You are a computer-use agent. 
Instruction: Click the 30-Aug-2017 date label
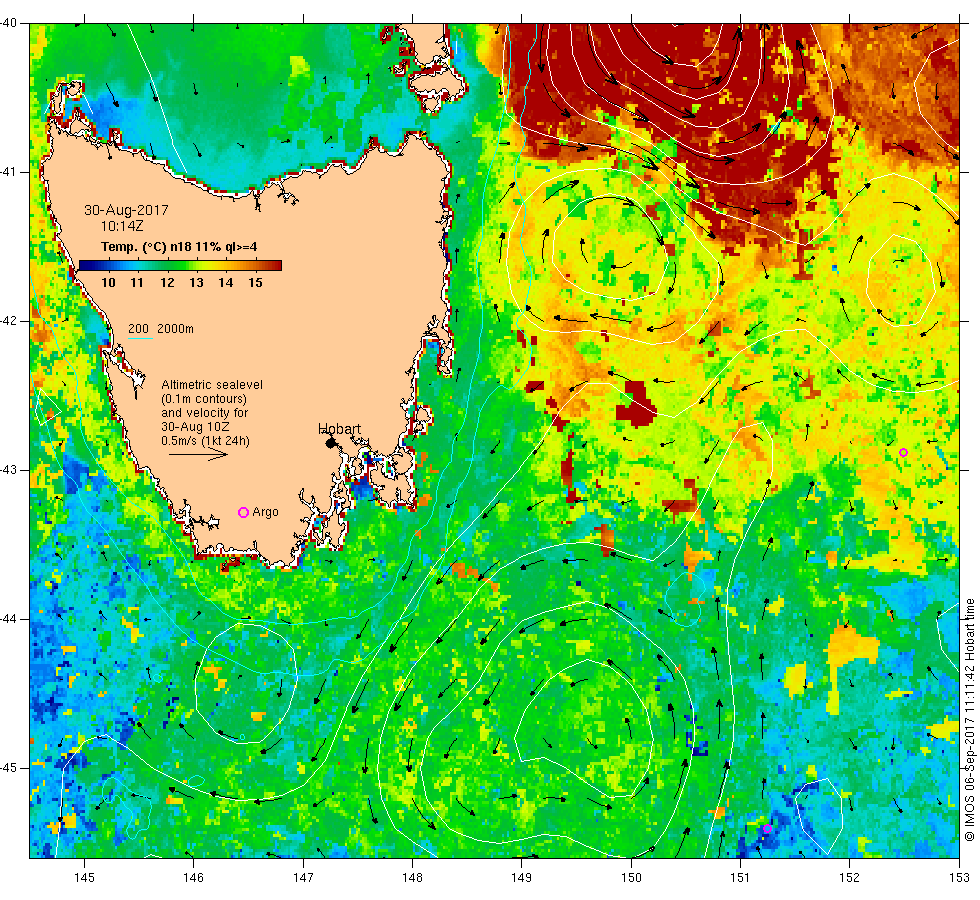[126, 210]
